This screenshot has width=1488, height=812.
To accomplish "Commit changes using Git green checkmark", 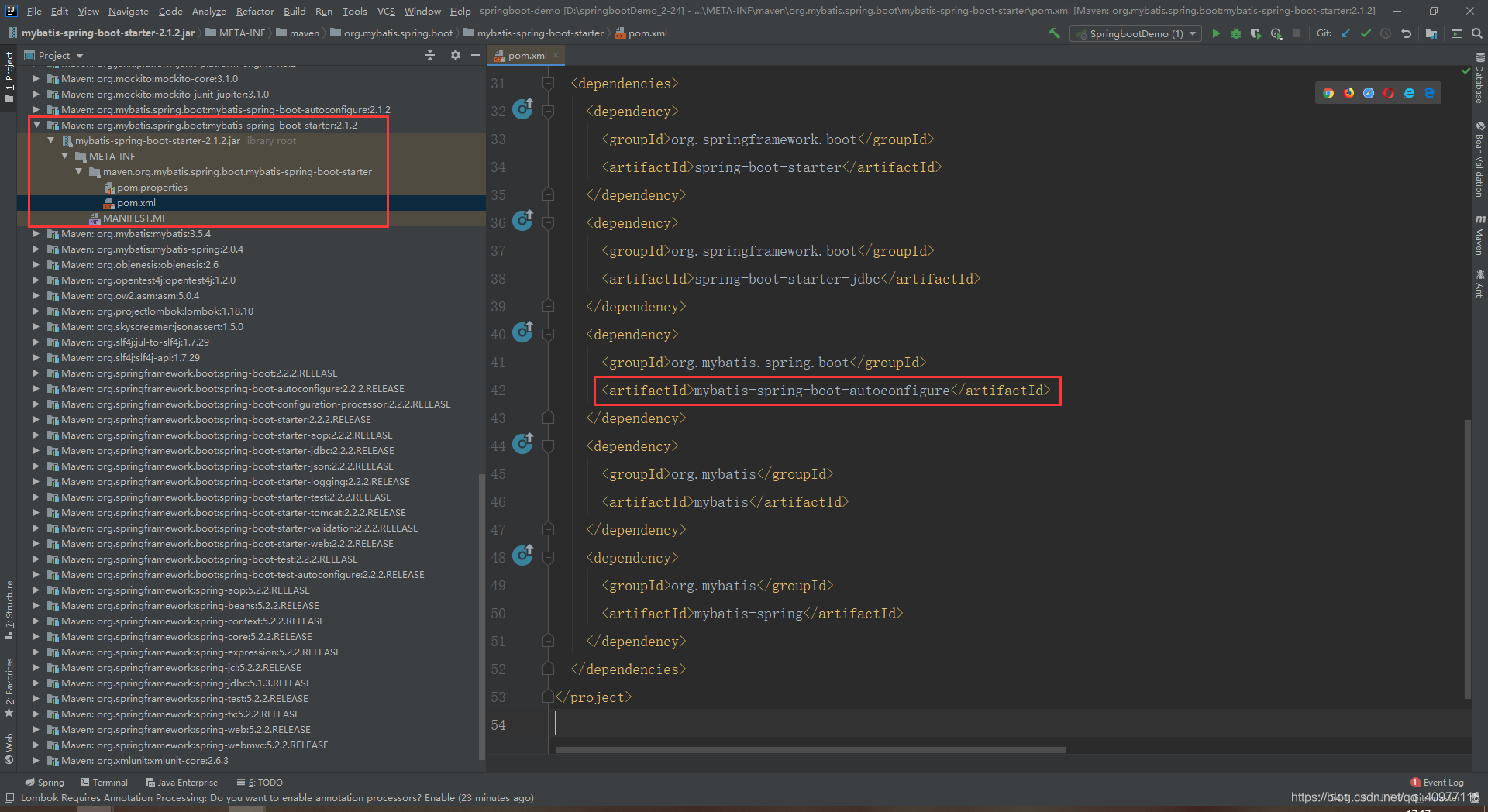I will coord(1366,33).
